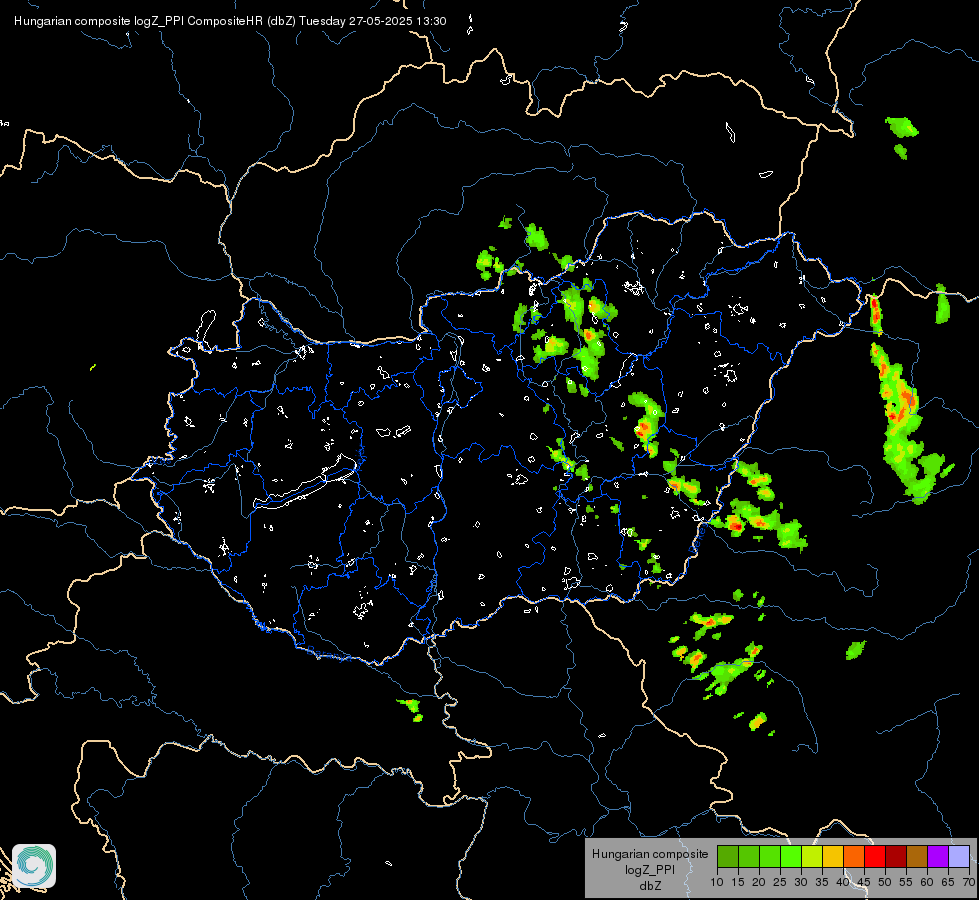979x900 pixels.
Task: Select the 15-20 dBZ green swatch
Action: 749,856
